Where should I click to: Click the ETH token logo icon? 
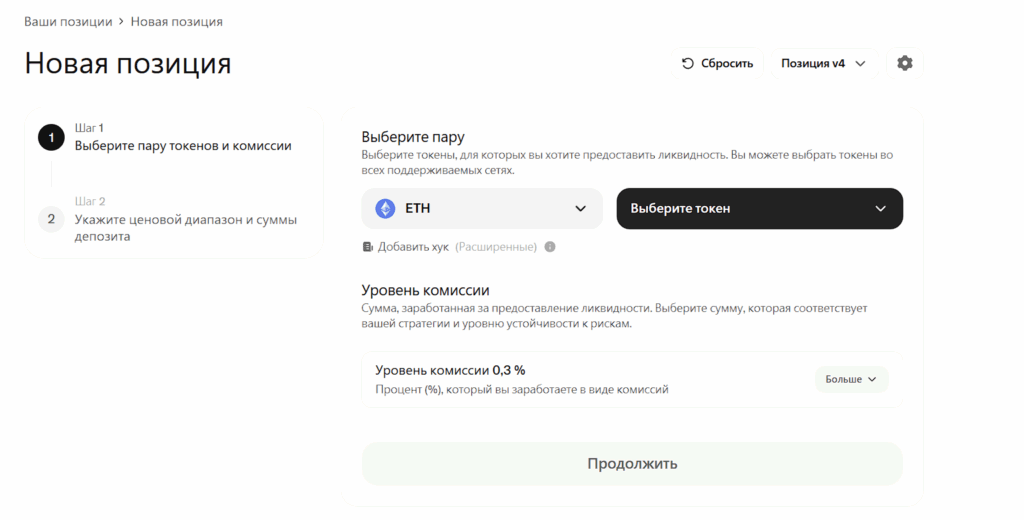(x=385, y=209)
